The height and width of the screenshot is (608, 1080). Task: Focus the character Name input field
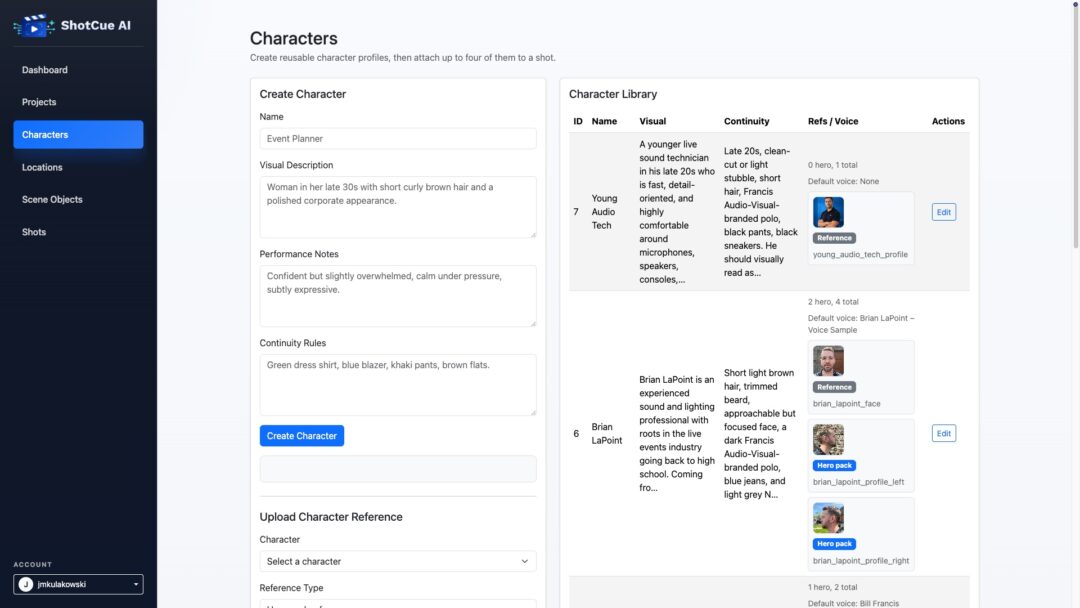397,138
